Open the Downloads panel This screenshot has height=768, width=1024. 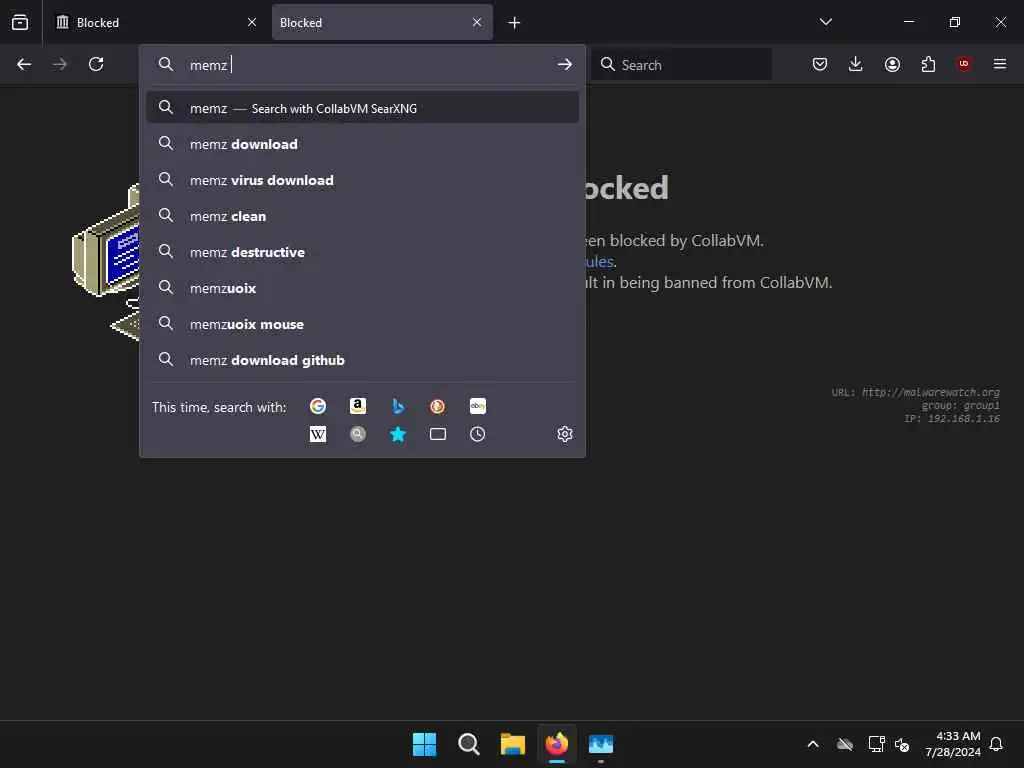tap(856, 64)
